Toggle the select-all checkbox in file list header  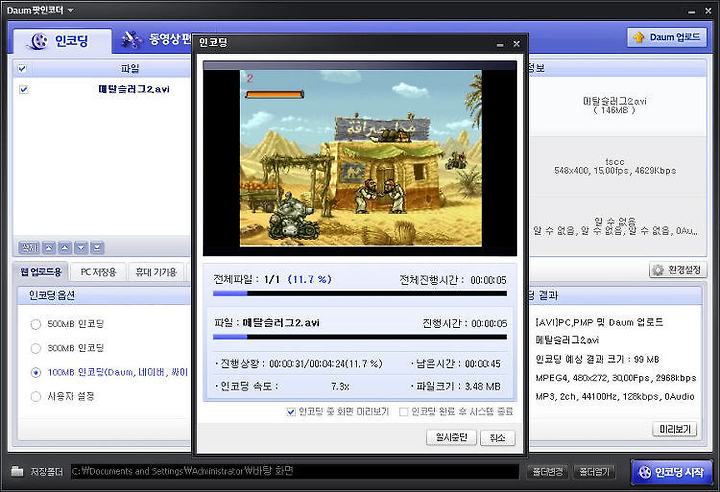coord(22,68)
